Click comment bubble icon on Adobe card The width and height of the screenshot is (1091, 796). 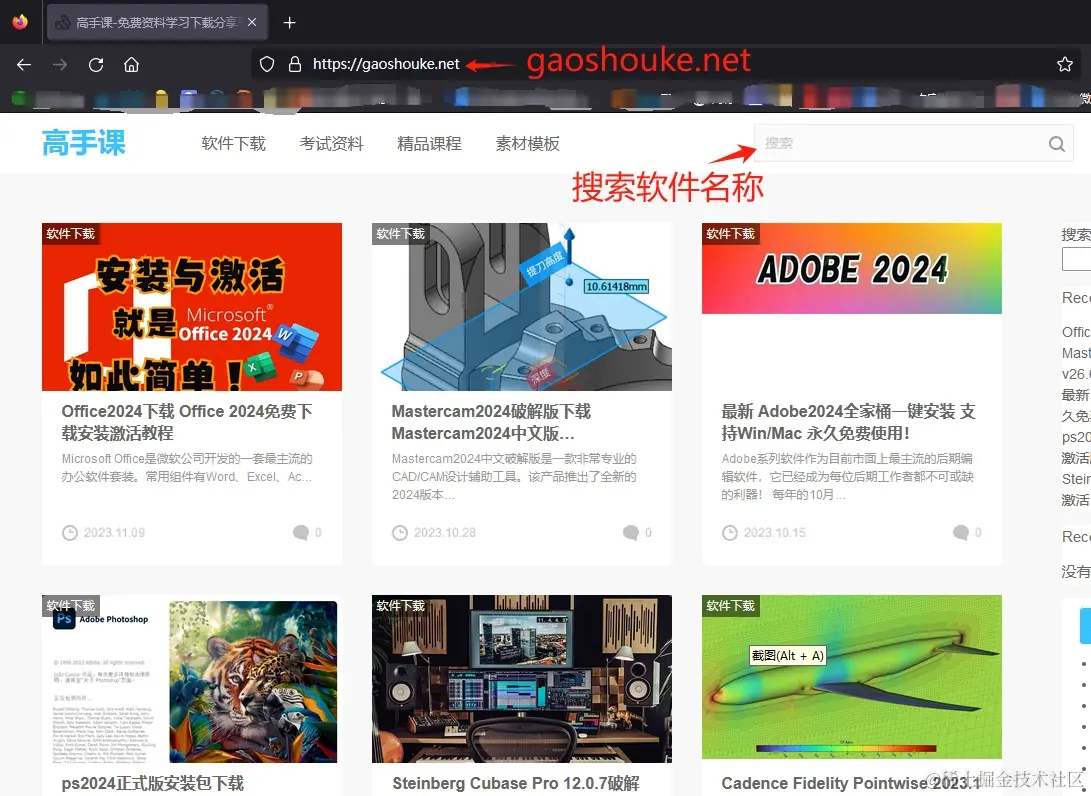[960, 533]
